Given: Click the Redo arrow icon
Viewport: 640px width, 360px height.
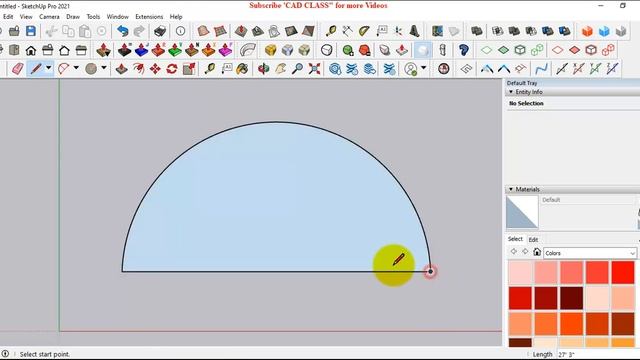Looking at the screenshot, I should pos(139,31).
